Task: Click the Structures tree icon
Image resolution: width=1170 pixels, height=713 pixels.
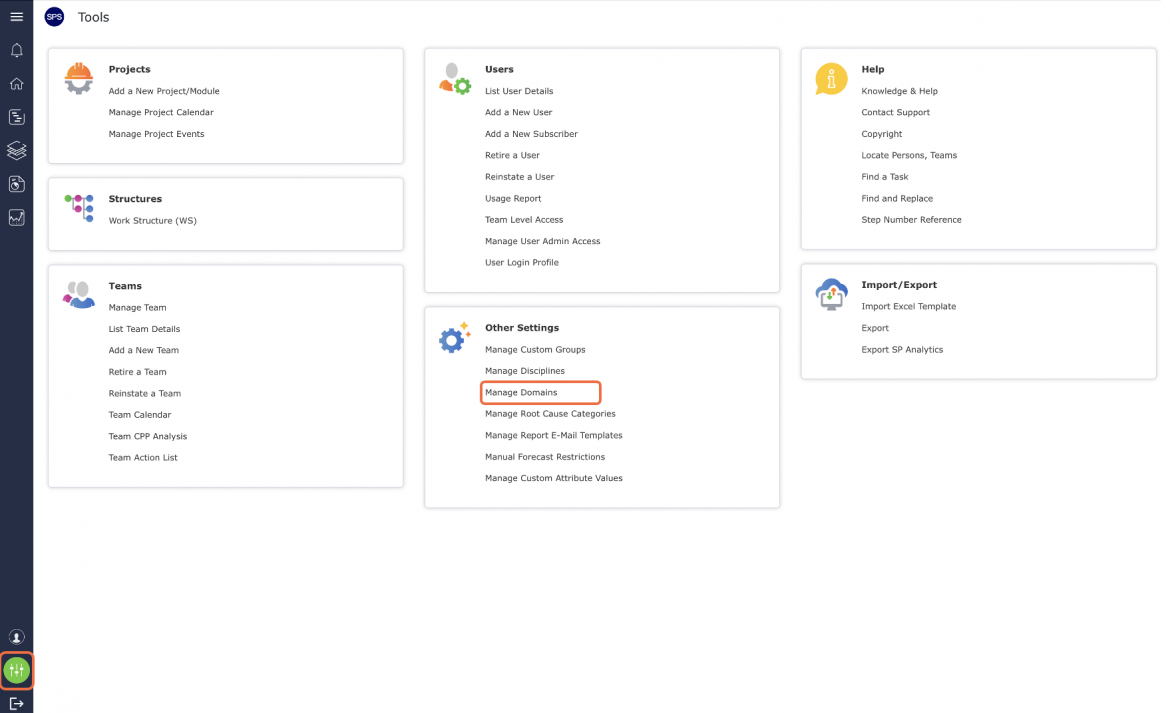Action: (x=79, y=207)
